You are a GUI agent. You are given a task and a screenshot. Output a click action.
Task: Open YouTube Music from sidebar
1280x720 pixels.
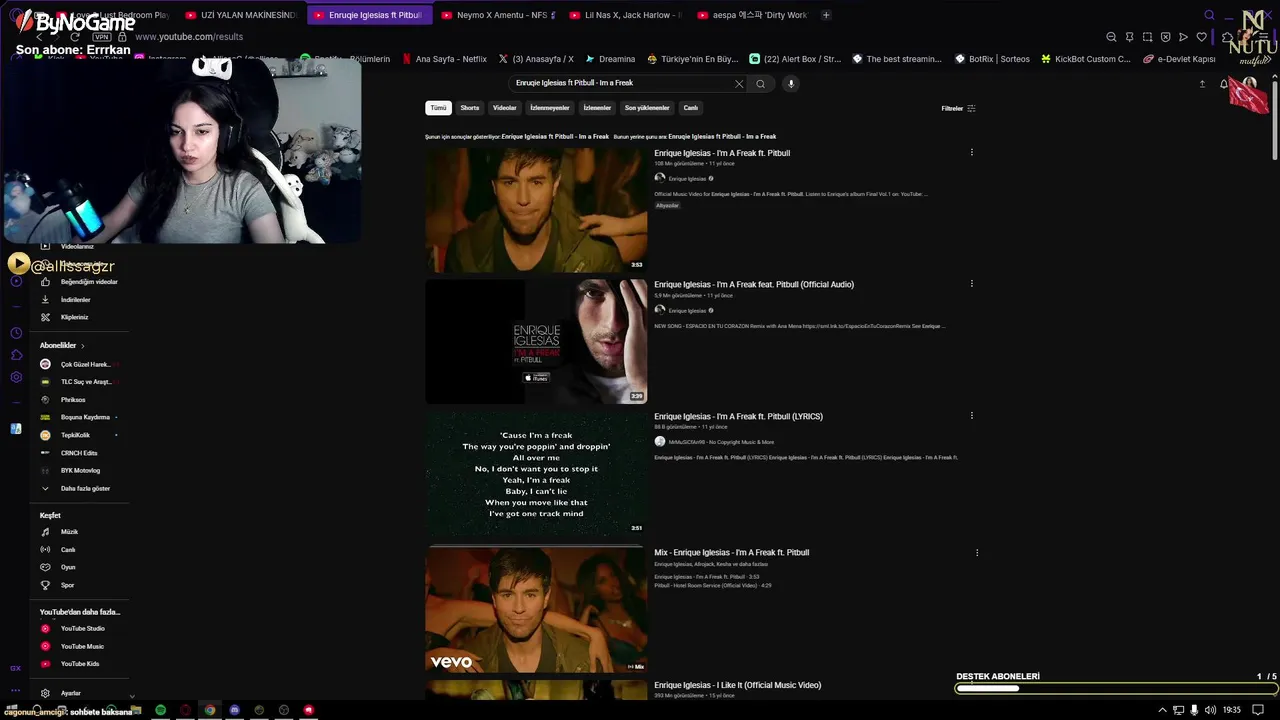pyautogui.click(x=80, y=646)
